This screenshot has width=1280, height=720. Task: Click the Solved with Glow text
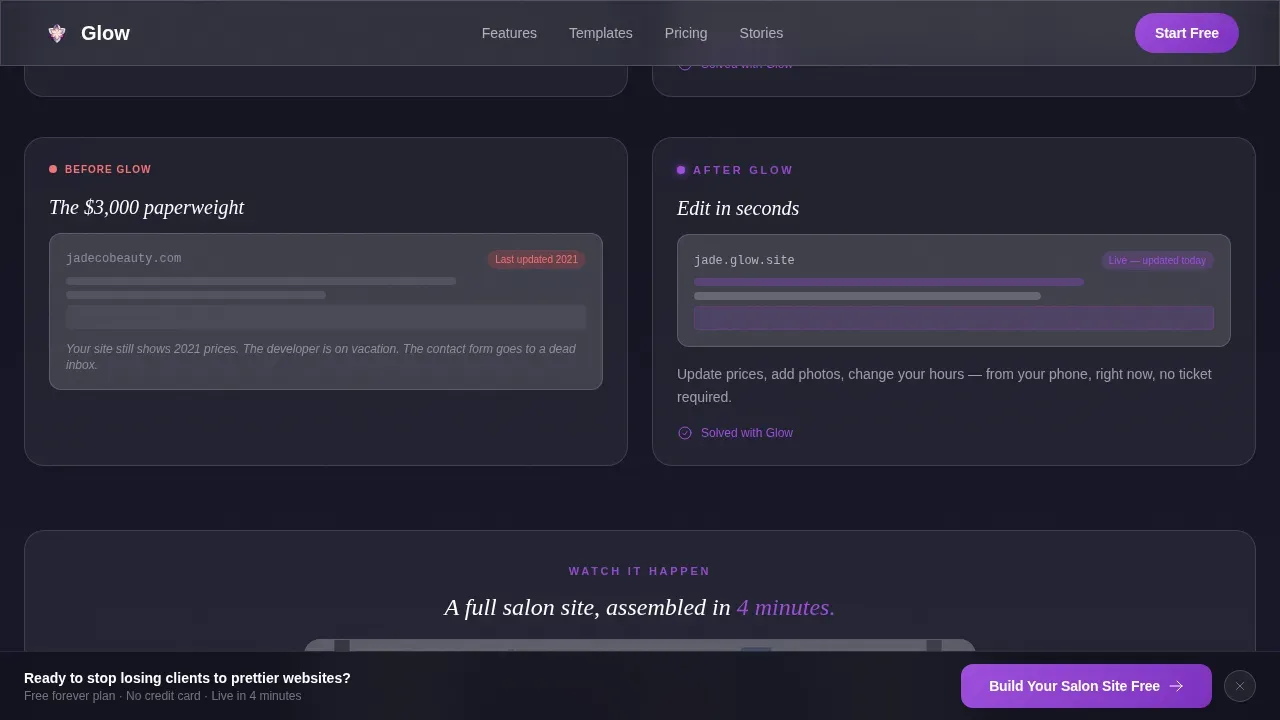click(747, 433)
